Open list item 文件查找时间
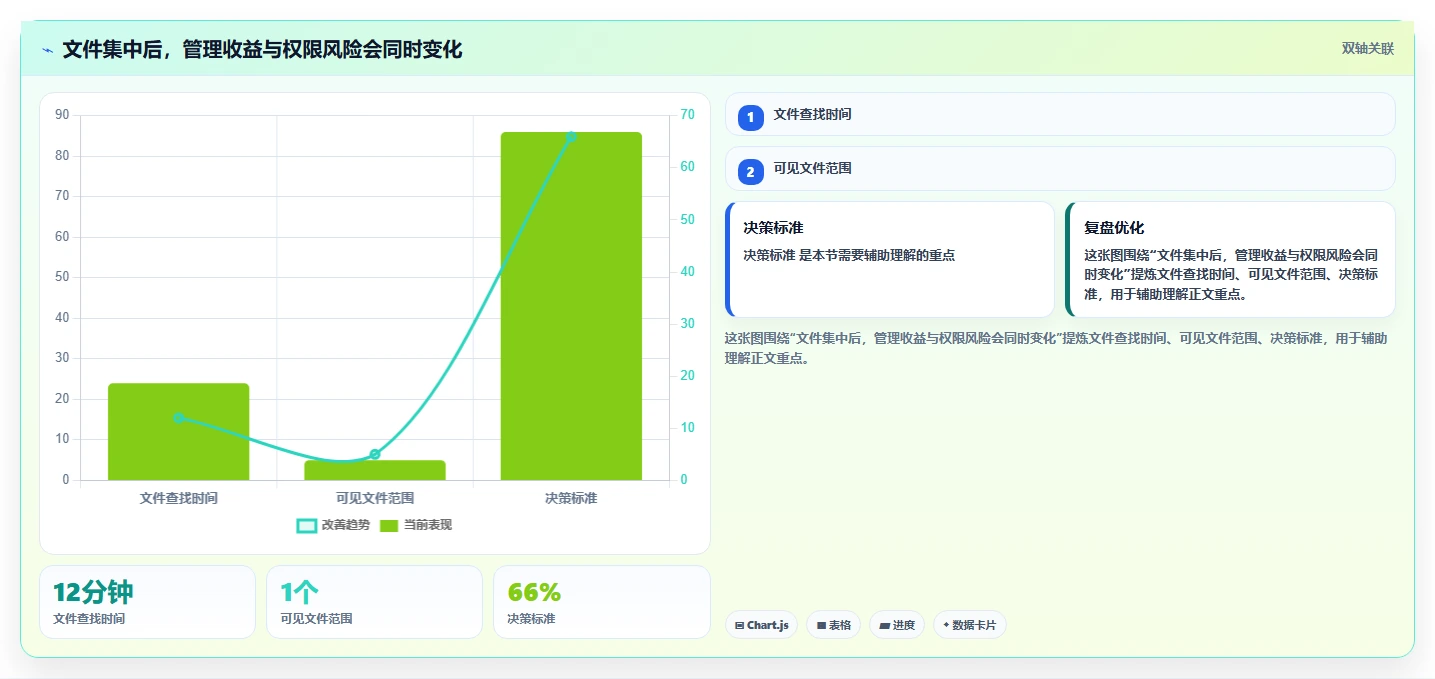The width and height of the screenshot is (1435, 679). (1060, 114)
